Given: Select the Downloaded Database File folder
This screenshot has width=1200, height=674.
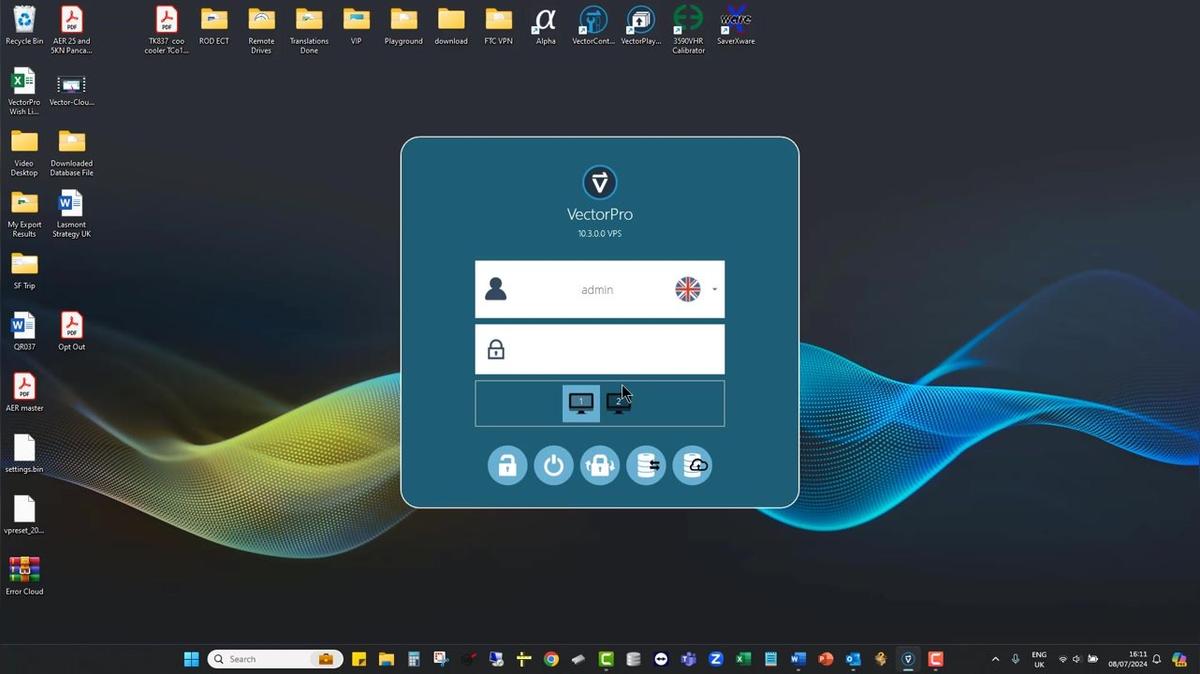Looking at the screenshot, I should (x=71, y=152).
